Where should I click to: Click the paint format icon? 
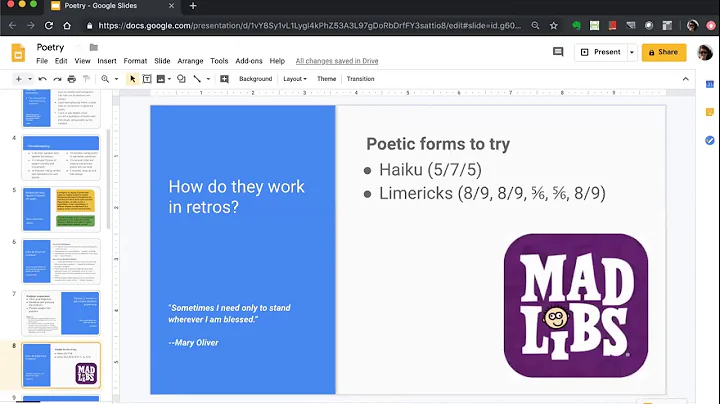86,79
